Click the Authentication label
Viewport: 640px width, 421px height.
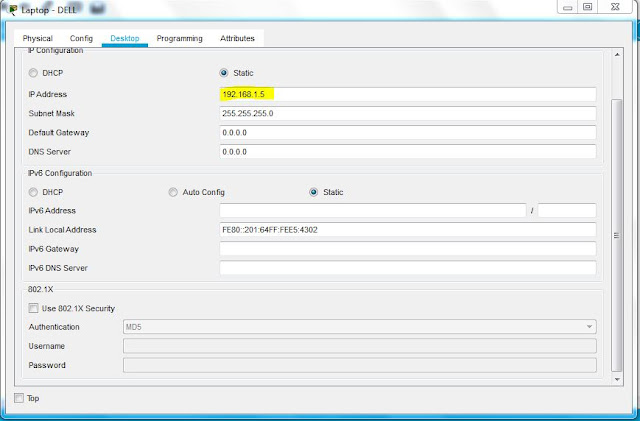pos(54,327)
